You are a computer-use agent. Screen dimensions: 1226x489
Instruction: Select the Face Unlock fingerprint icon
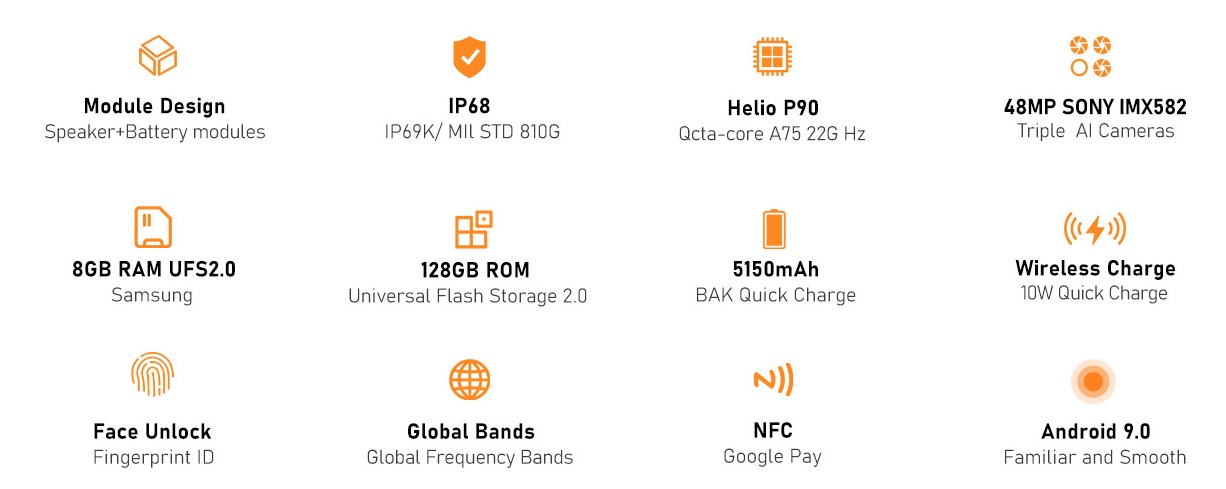pos(153,374)
